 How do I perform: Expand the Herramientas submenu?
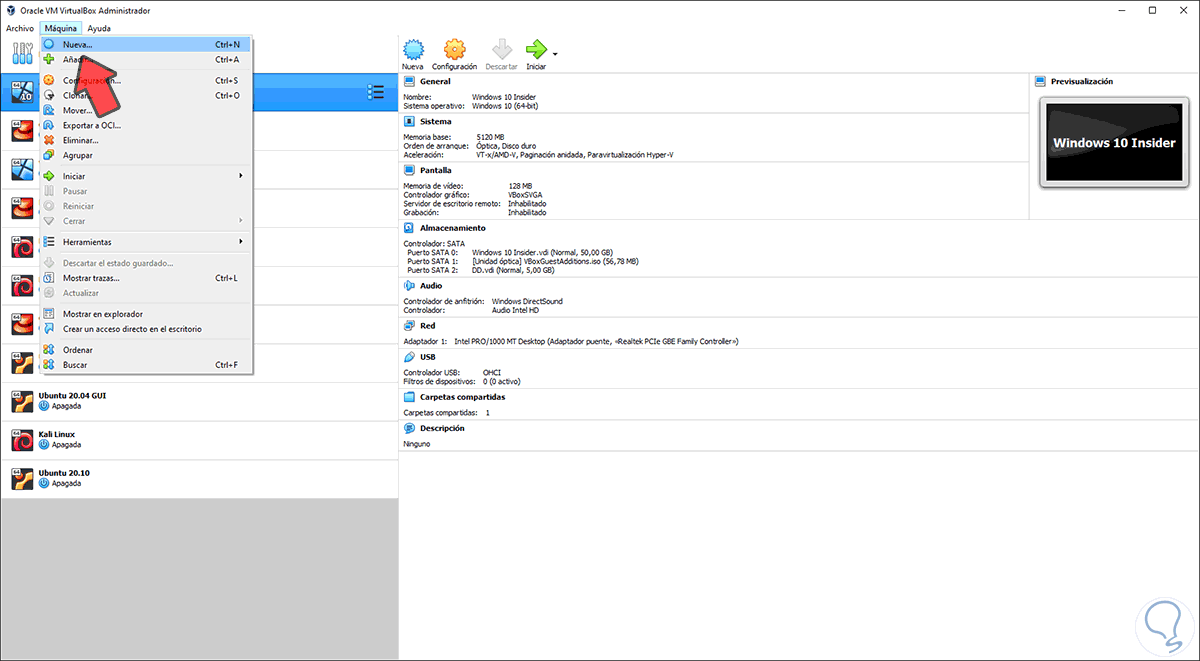146,242
